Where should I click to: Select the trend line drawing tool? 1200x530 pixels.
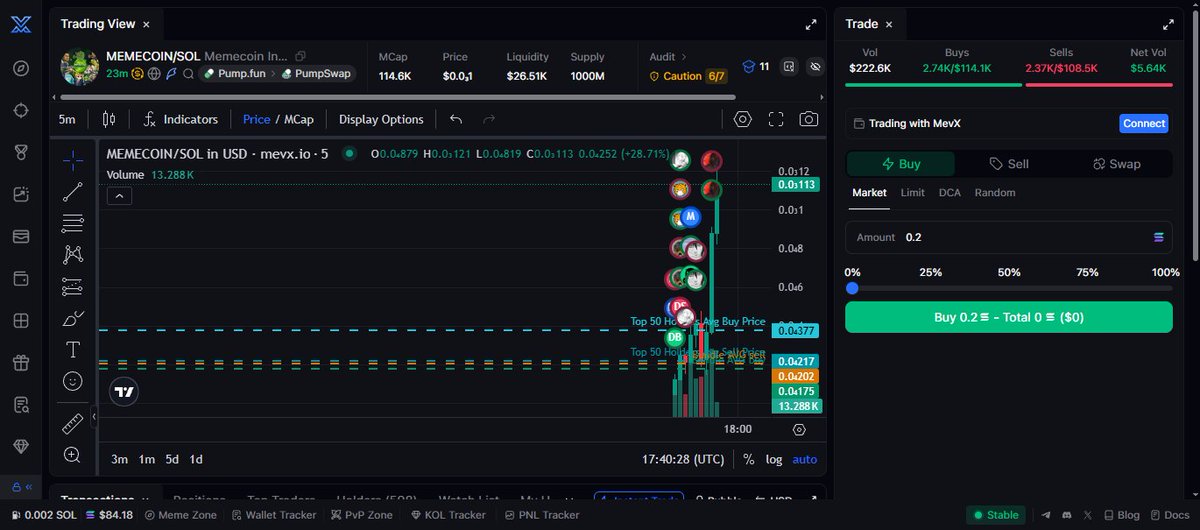coord(73,193)
